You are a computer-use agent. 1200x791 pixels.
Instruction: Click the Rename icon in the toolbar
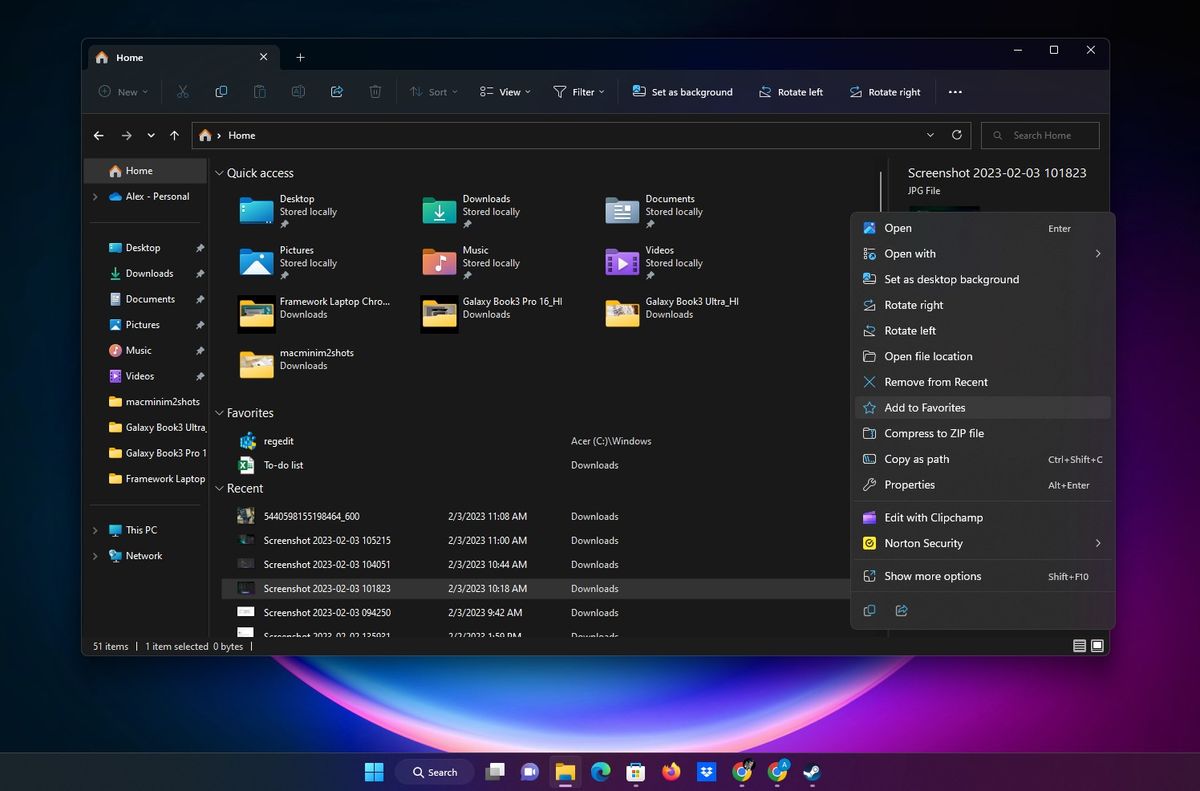coord(297,91)
